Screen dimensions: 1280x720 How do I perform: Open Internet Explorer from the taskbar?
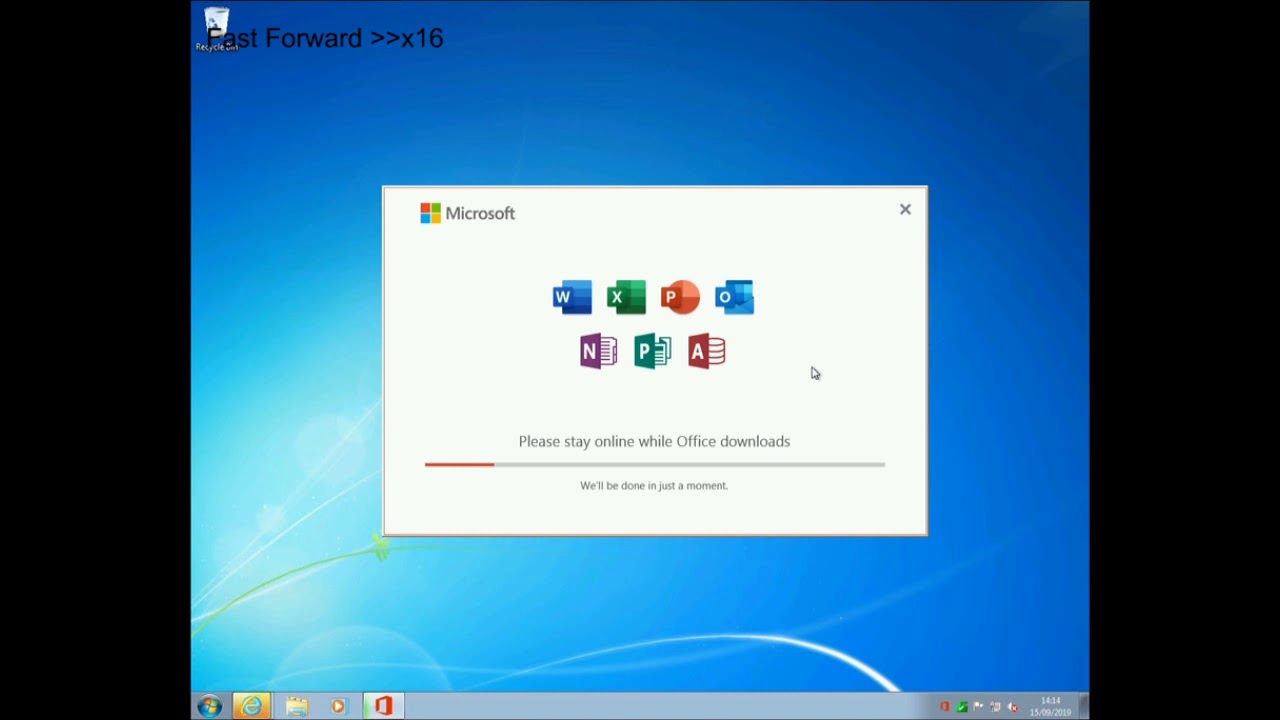click(x=251, y=706)
